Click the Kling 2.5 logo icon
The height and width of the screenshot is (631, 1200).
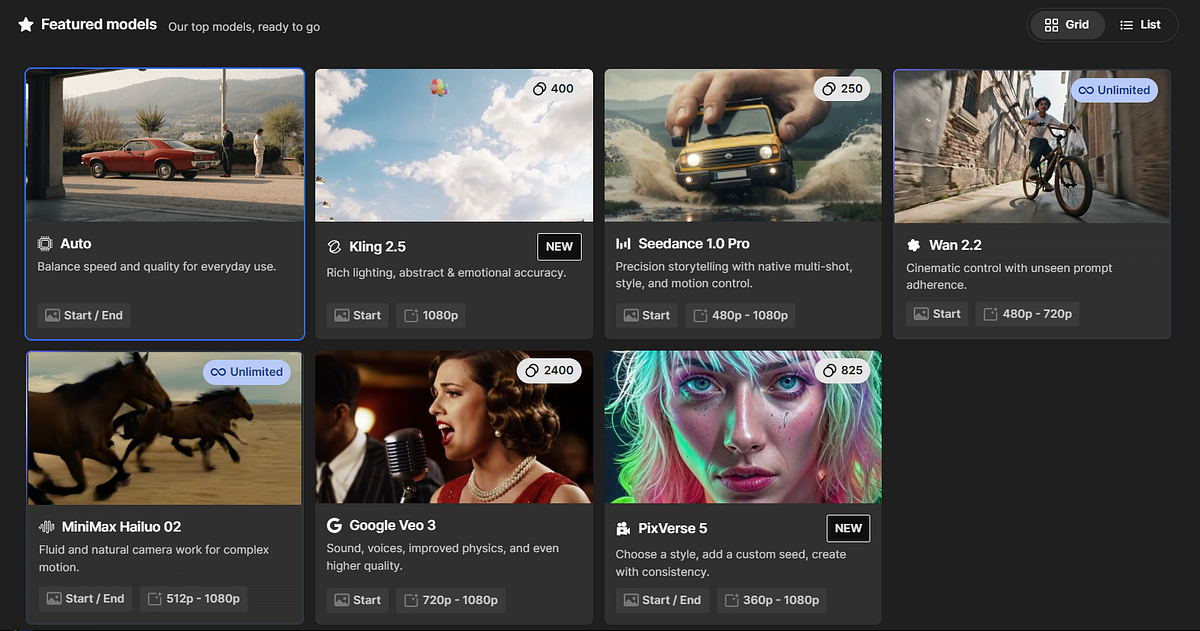[x=334, y=247]
